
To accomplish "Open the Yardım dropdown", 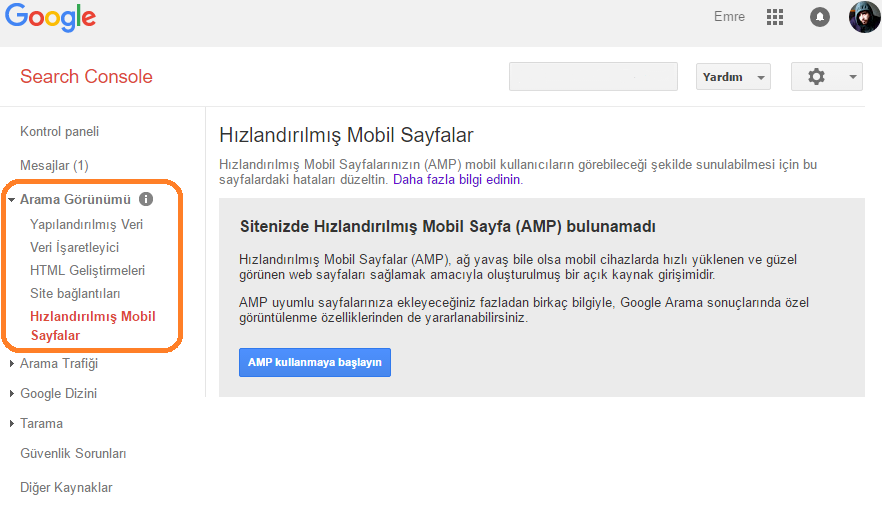I will tap(733, 76).
